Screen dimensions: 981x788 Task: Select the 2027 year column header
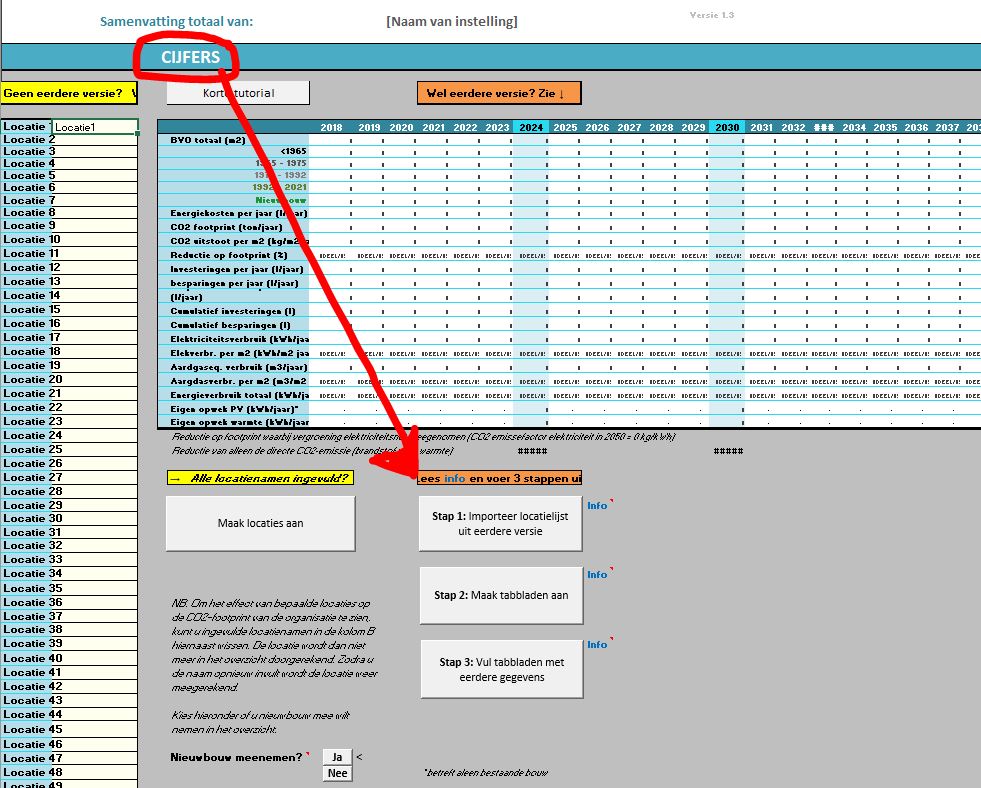click(629, 127)
